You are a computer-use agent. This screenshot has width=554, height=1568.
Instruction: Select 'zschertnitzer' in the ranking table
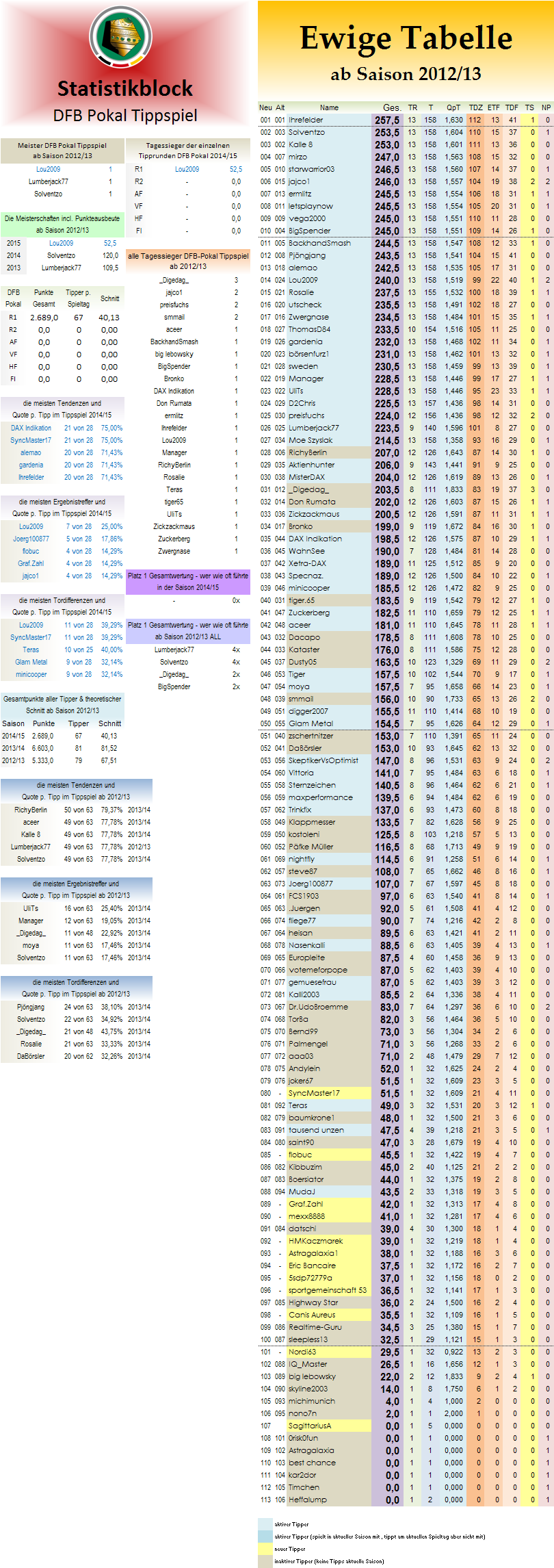tap(311, 736)
